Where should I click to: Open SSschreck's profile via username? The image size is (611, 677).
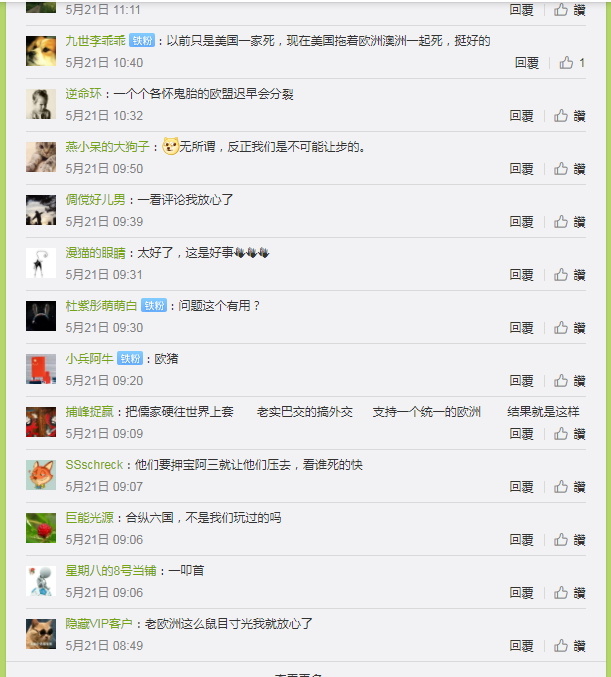pos(94,465)
